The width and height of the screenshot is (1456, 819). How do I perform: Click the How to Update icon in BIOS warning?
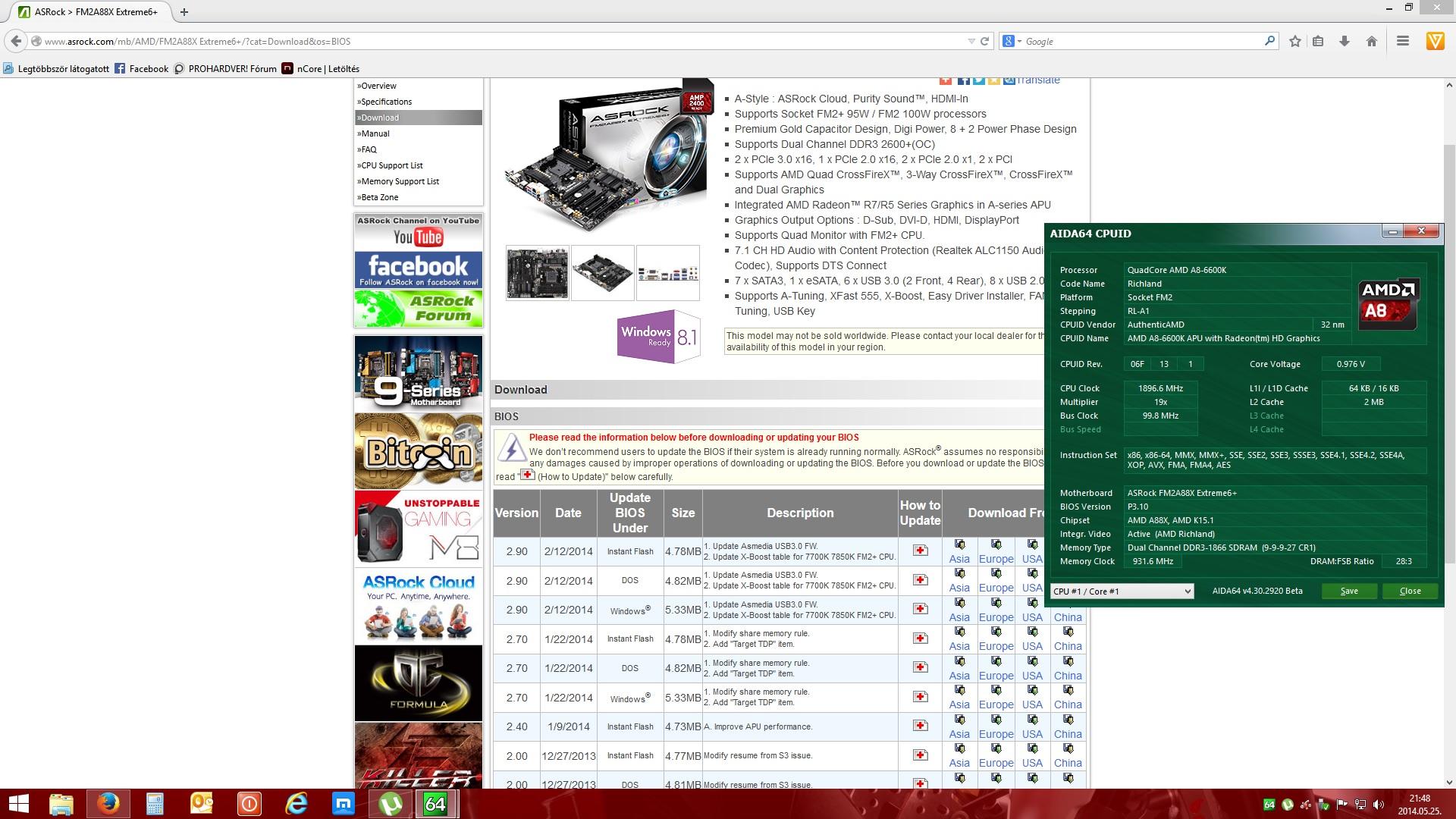pos(527,475)
